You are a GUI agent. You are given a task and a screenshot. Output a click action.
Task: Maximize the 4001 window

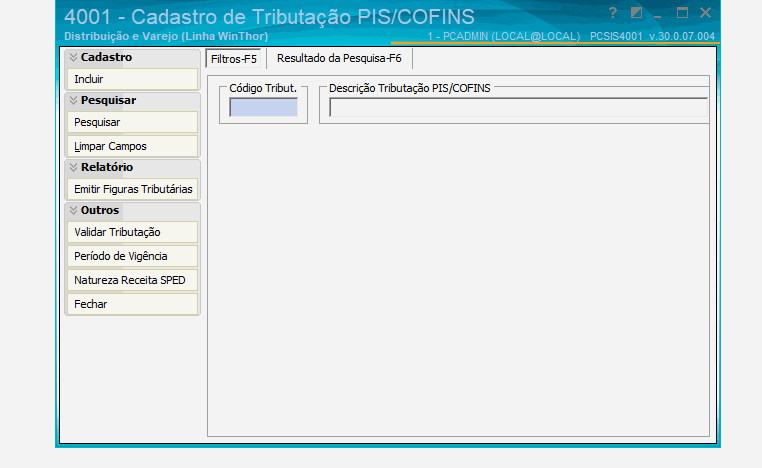[x=682, y=13]
